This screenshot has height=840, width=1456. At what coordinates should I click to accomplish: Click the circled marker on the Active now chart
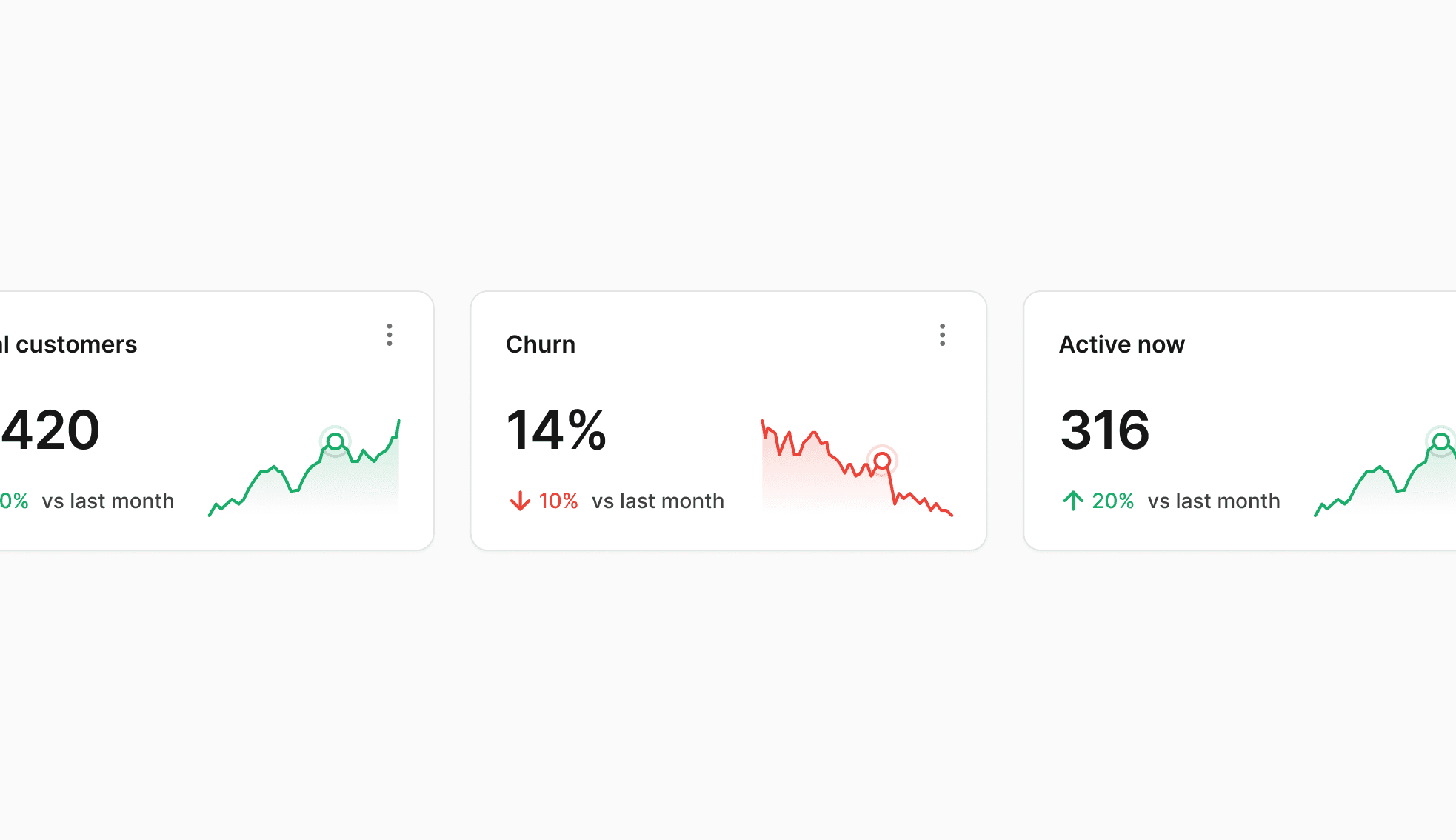click(1441, 442)
